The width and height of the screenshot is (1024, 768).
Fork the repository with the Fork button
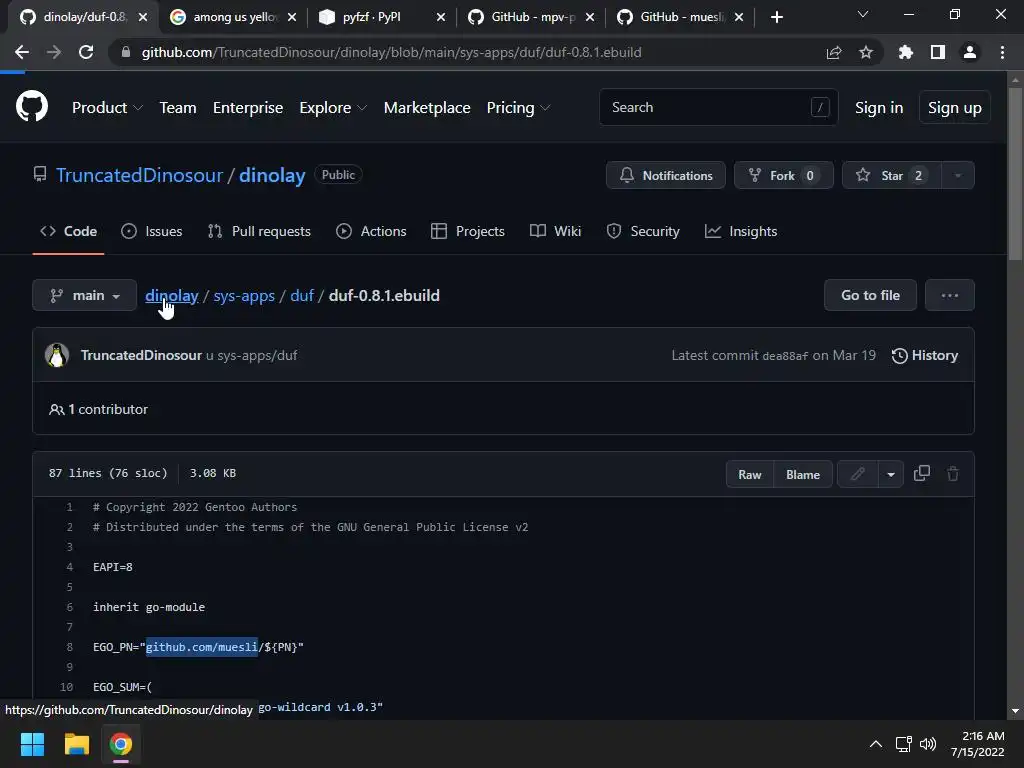(x=784, y=175)
